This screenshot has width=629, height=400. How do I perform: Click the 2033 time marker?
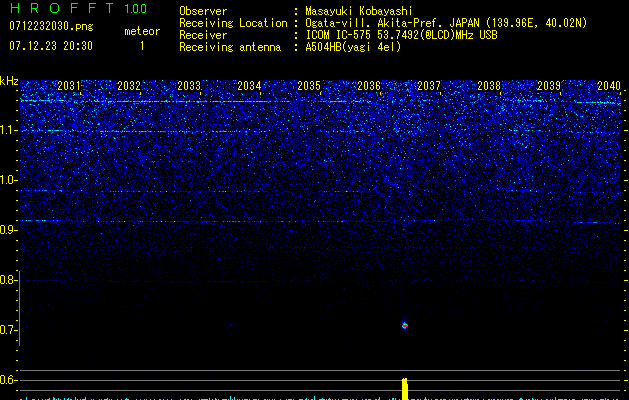point(189,85)
